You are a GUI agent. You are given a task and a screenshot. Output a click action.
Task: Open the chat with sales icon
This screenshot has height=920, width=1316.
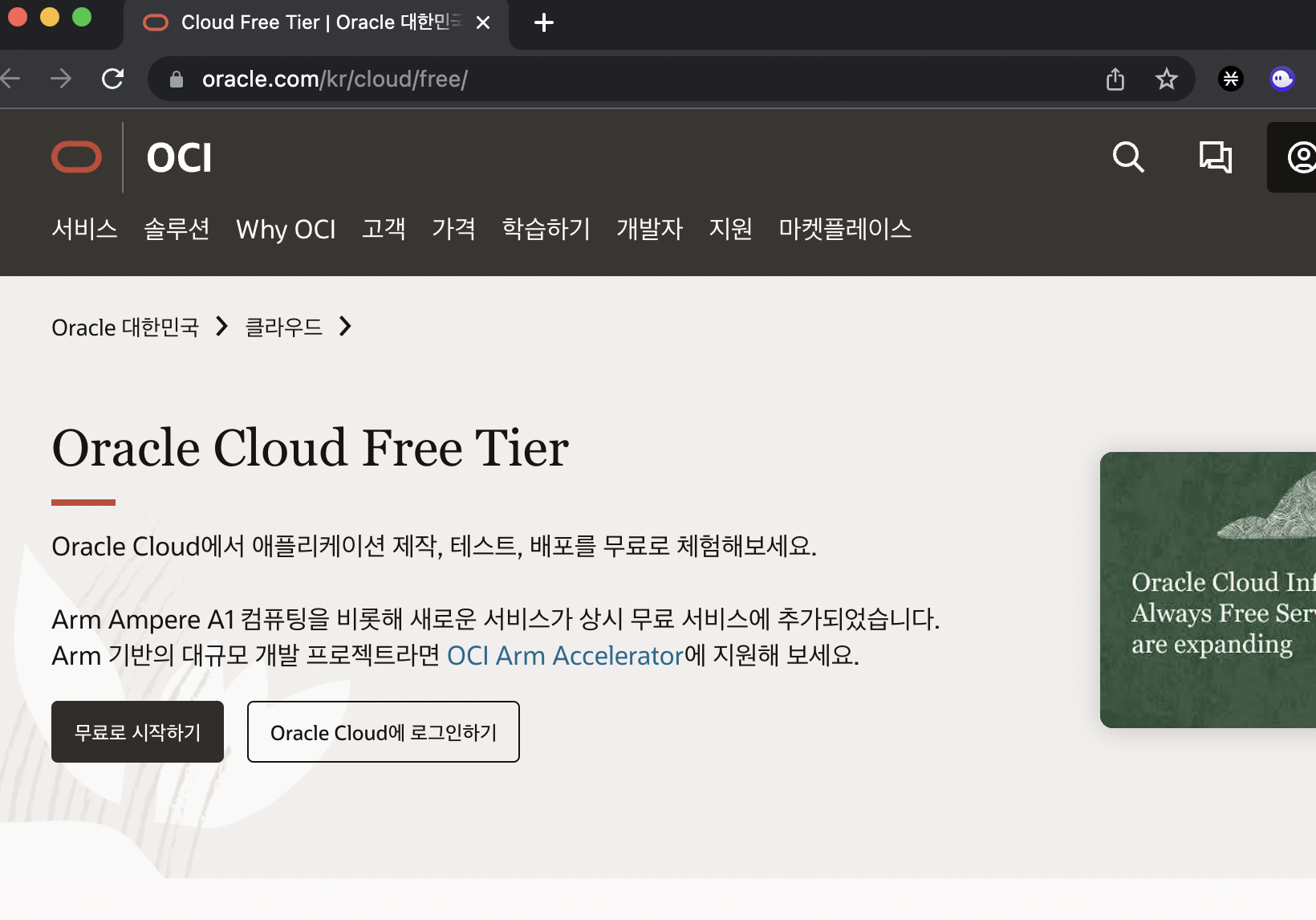point(1216,157)
